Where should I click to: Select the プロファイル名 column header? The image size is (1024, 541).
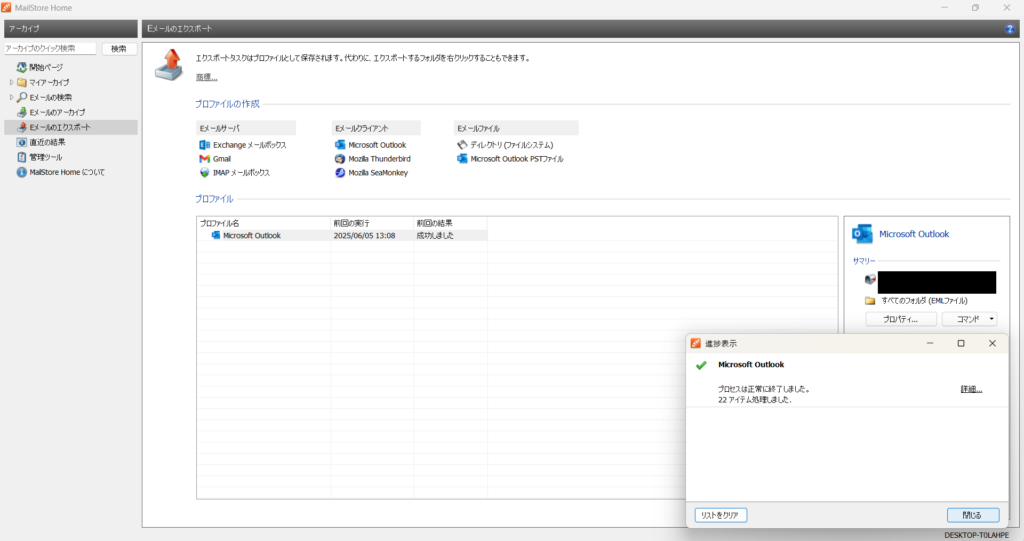(264, 223)
